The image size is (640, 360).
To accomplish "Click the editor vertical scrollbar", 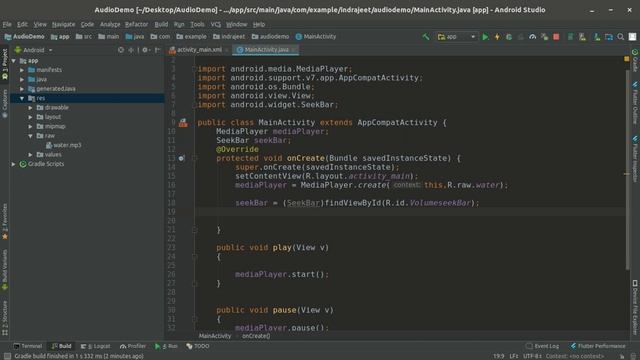I will click(x=627, y=169).
